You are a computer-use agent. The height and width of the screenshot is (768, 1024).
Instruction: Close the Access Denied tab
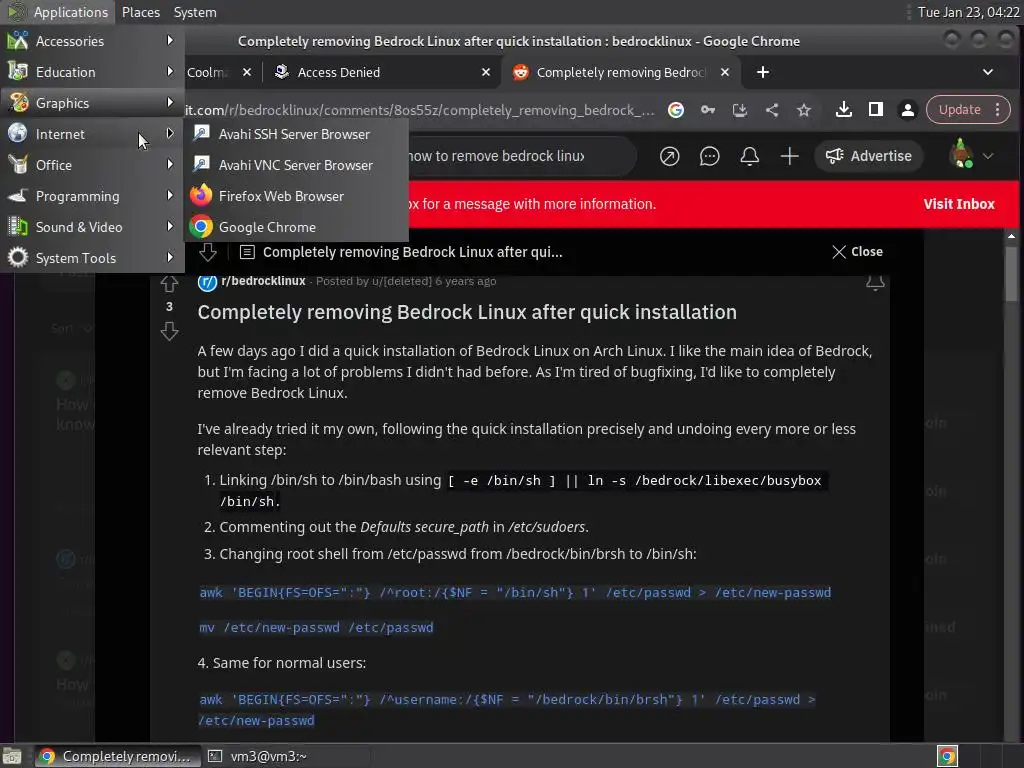point(485,72)
